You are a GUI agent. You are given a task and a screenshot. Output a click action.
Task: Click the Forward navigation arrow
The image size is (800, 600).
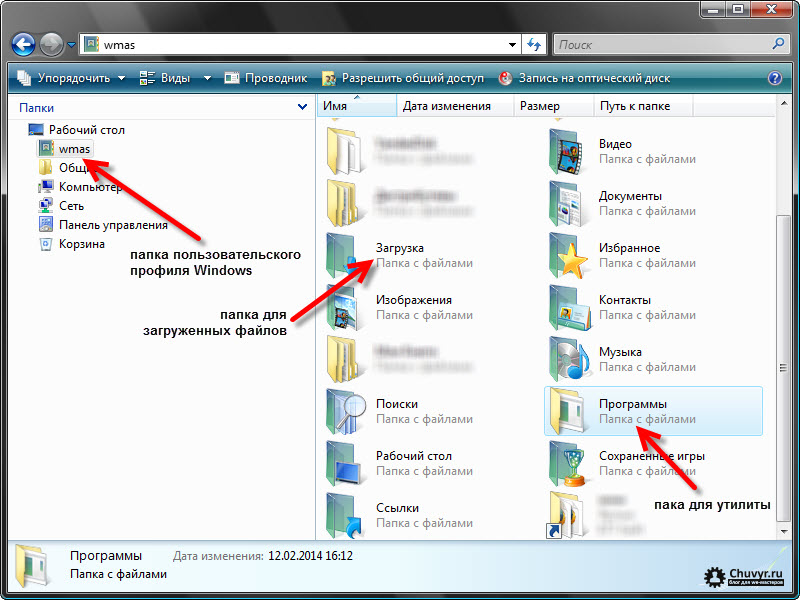tap(52, 45)
